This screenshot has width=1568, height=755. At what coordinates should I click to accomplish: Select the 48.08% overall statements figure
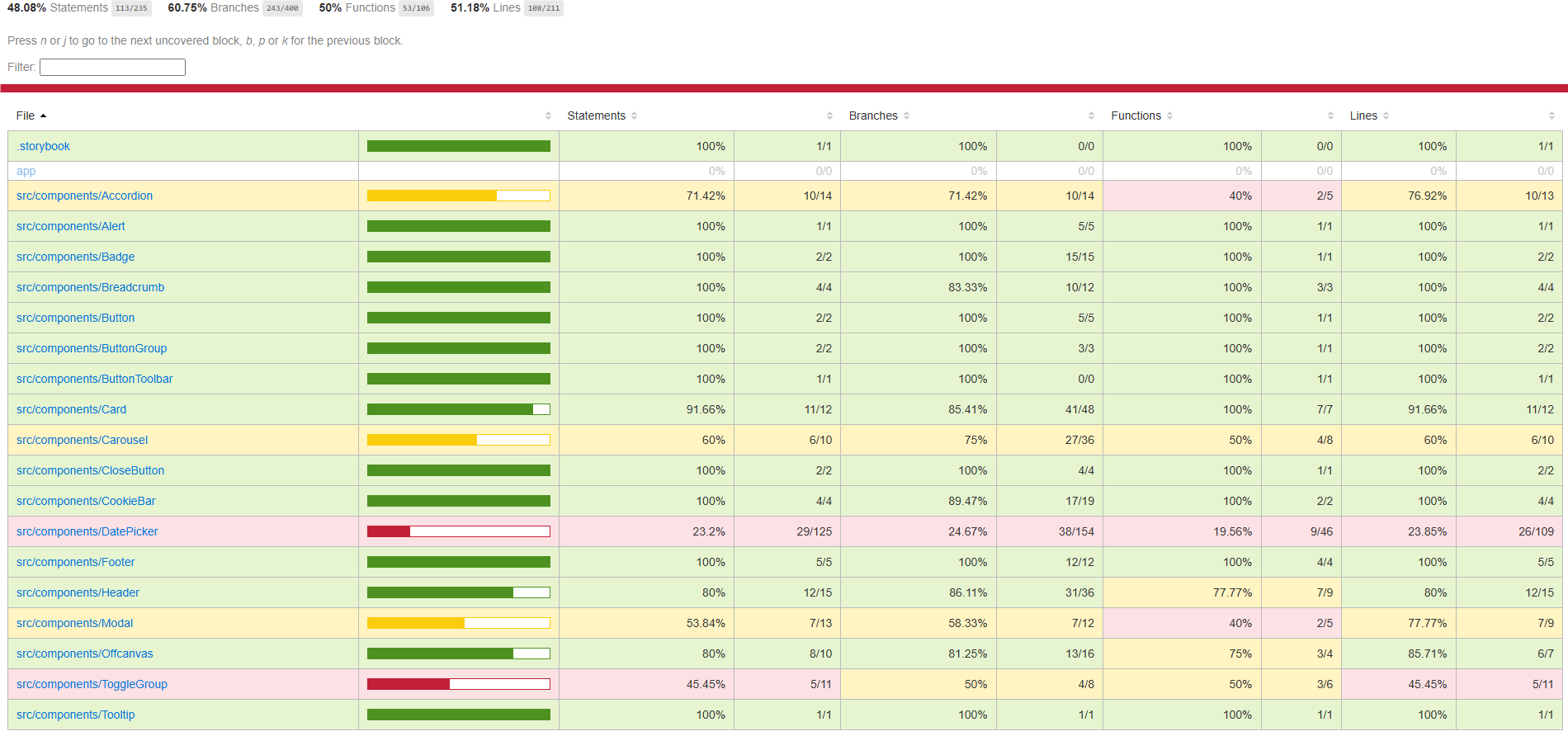pyautogui.click(x=26, y=7)
